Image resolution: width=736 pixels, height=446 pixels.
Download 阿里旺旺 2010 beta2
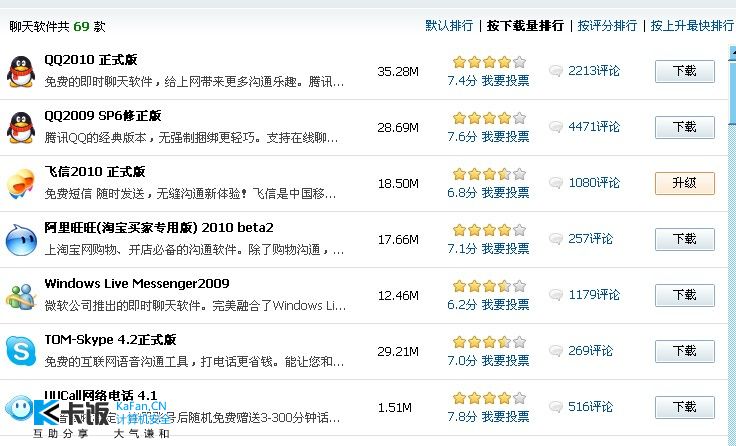pos(685,239)
